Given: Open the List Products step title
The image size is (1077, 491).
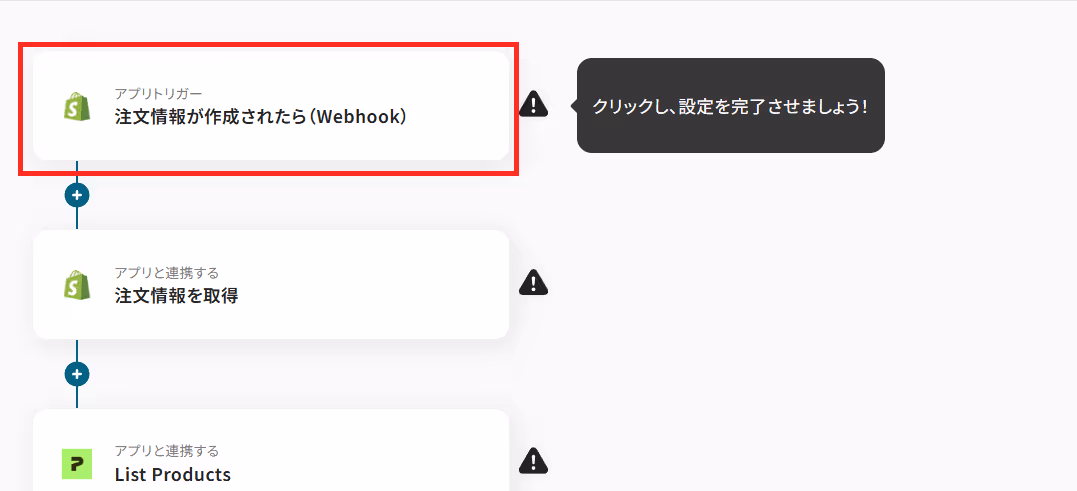Looking at the screenshot, I should tap(172, 475).
